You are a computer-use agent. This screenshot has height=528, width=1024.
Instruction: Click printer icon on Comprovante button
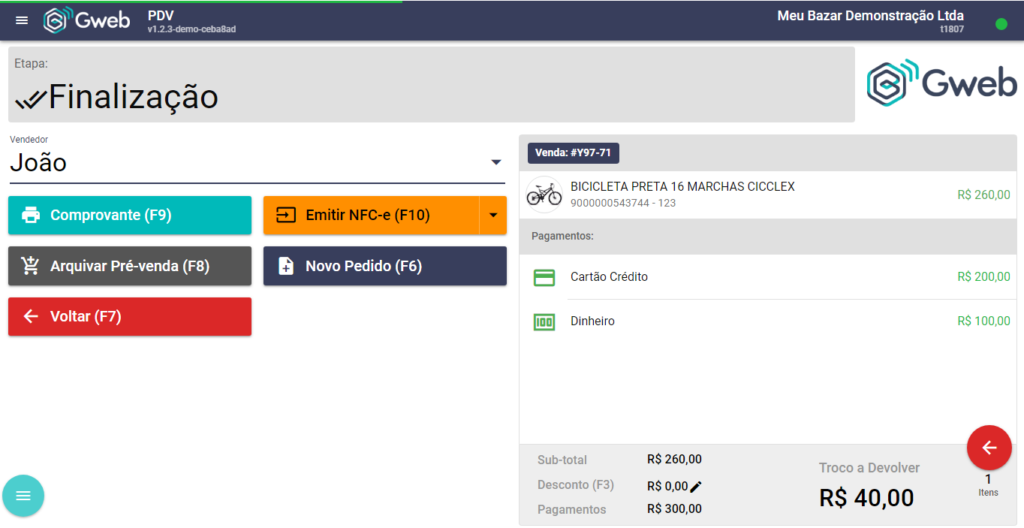[31, 215]
